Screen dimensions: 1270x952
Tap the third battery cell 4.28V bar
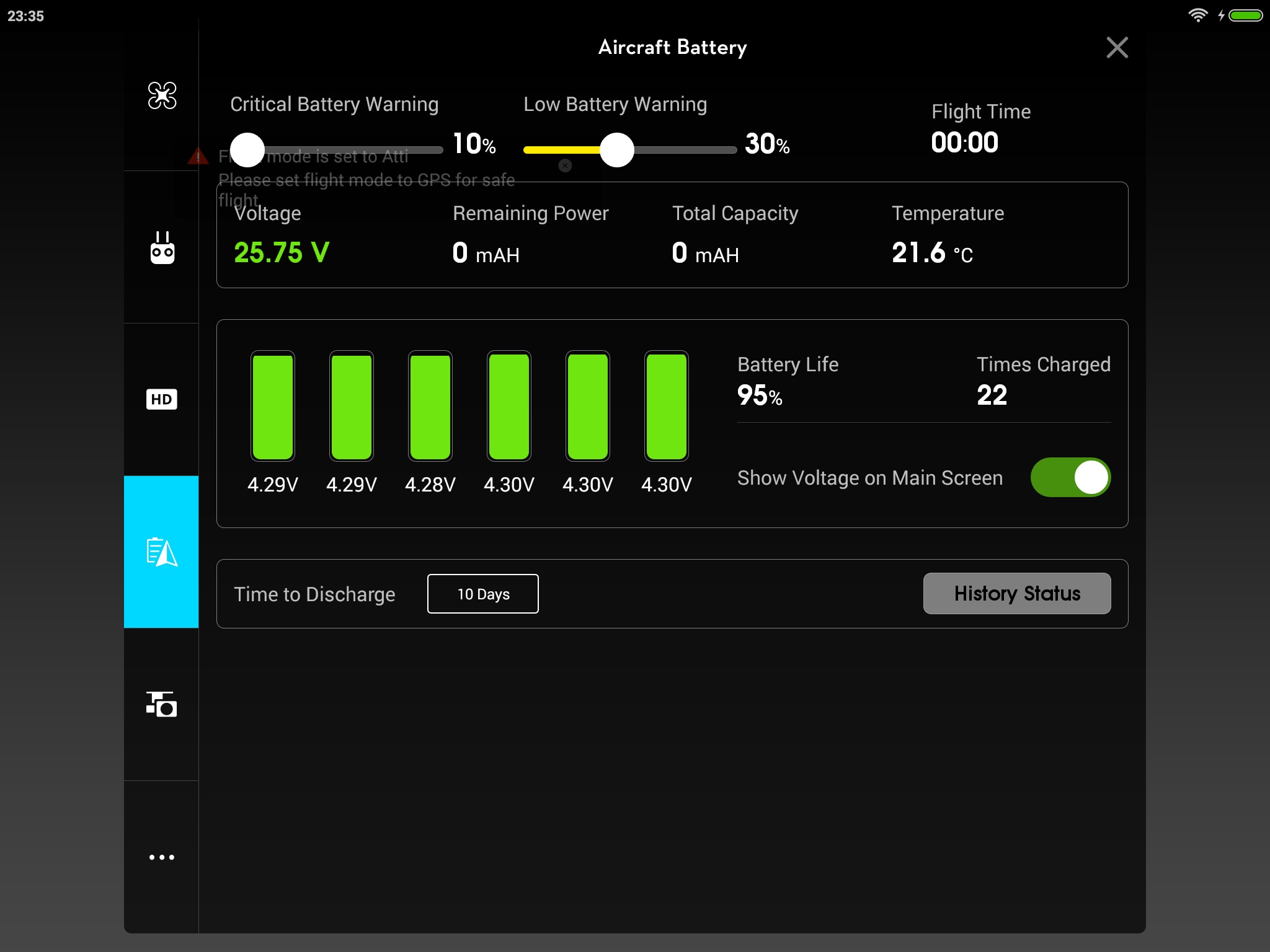tap(430, 406)
